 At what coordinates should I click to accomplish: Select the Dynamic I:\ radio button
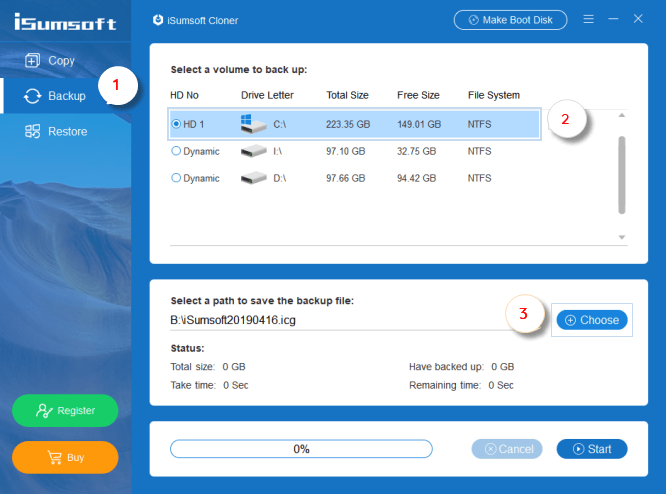(x=176, y=151)
